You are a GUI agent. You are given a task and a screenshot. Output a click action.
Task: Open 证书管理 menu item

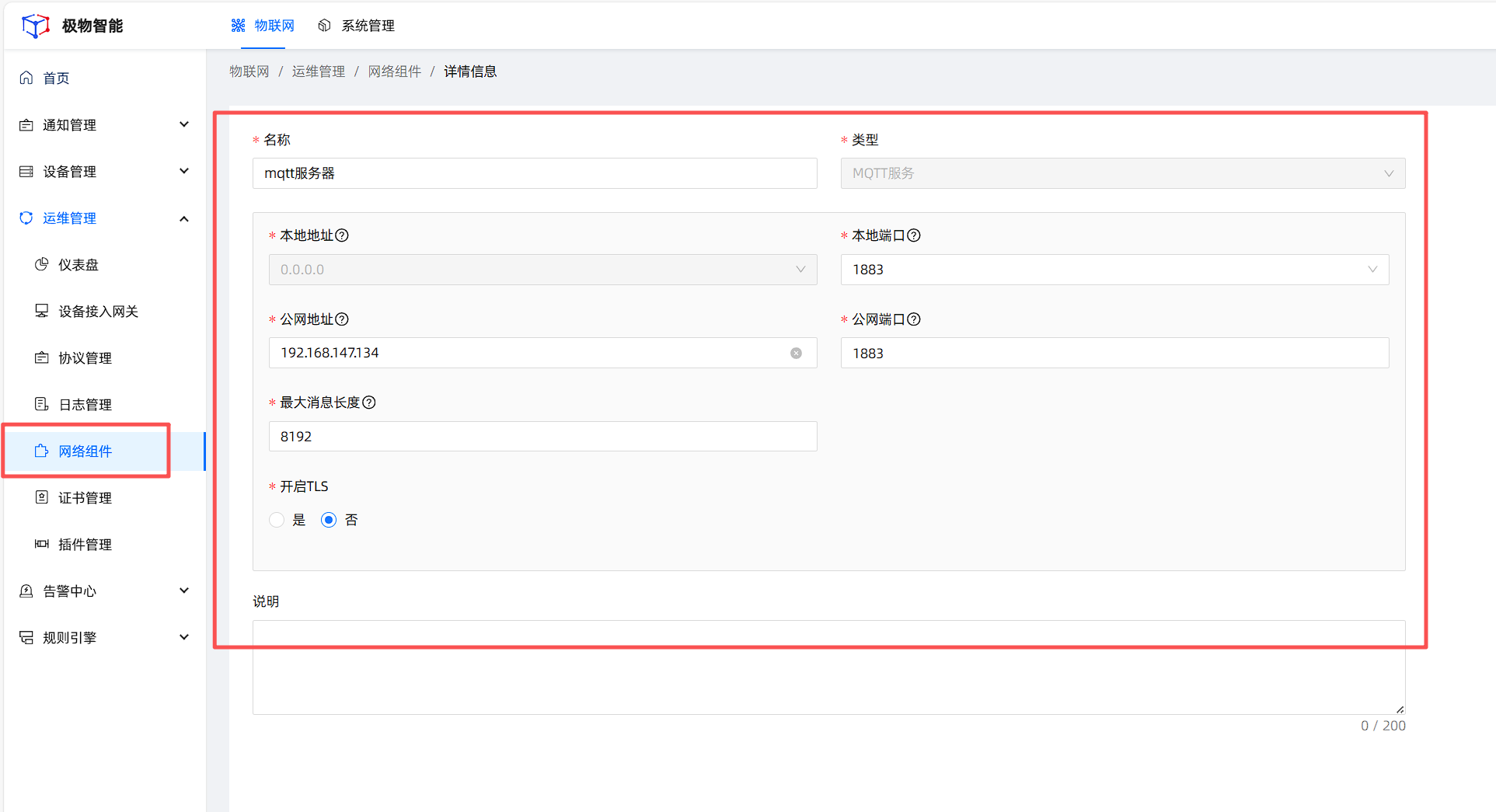click(x=104, y=498)
